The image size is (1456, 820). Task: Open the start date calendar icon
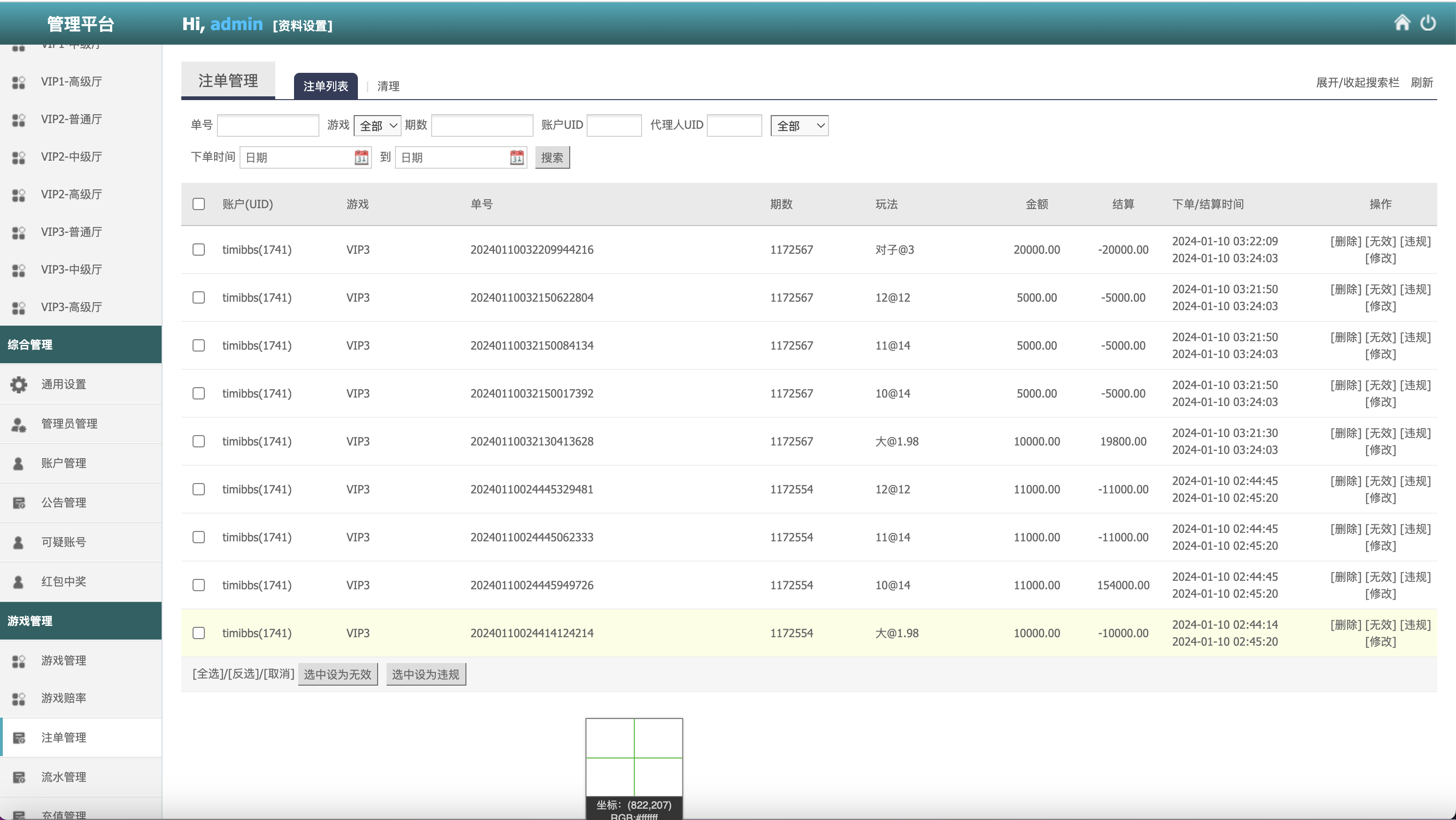[x=361, y=157]
